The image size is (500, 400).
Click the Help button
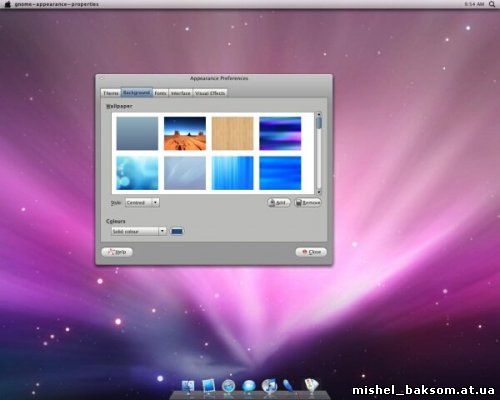117,252
